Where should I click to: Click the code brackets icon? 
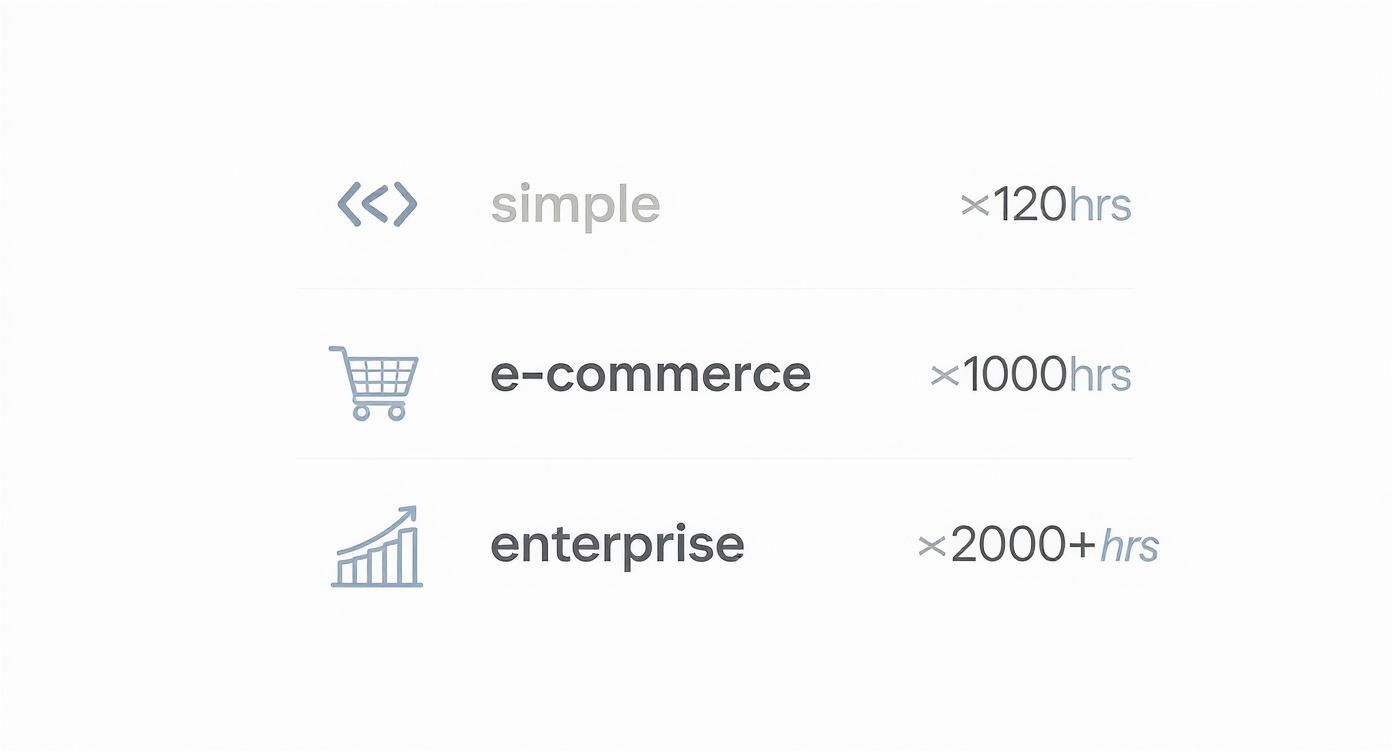(x=377, y=205)
